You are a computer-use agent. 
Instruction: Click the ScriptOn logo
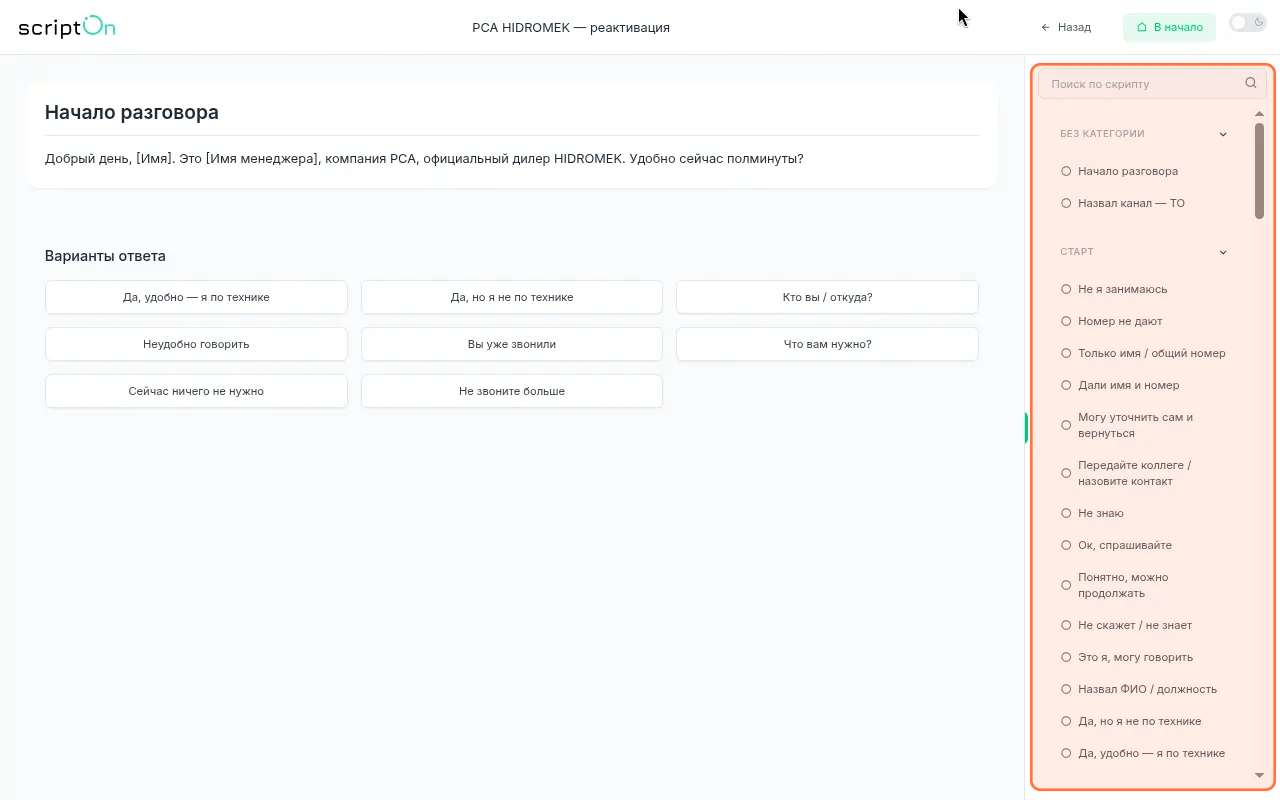pyautogui.click(x=67, y=27)
